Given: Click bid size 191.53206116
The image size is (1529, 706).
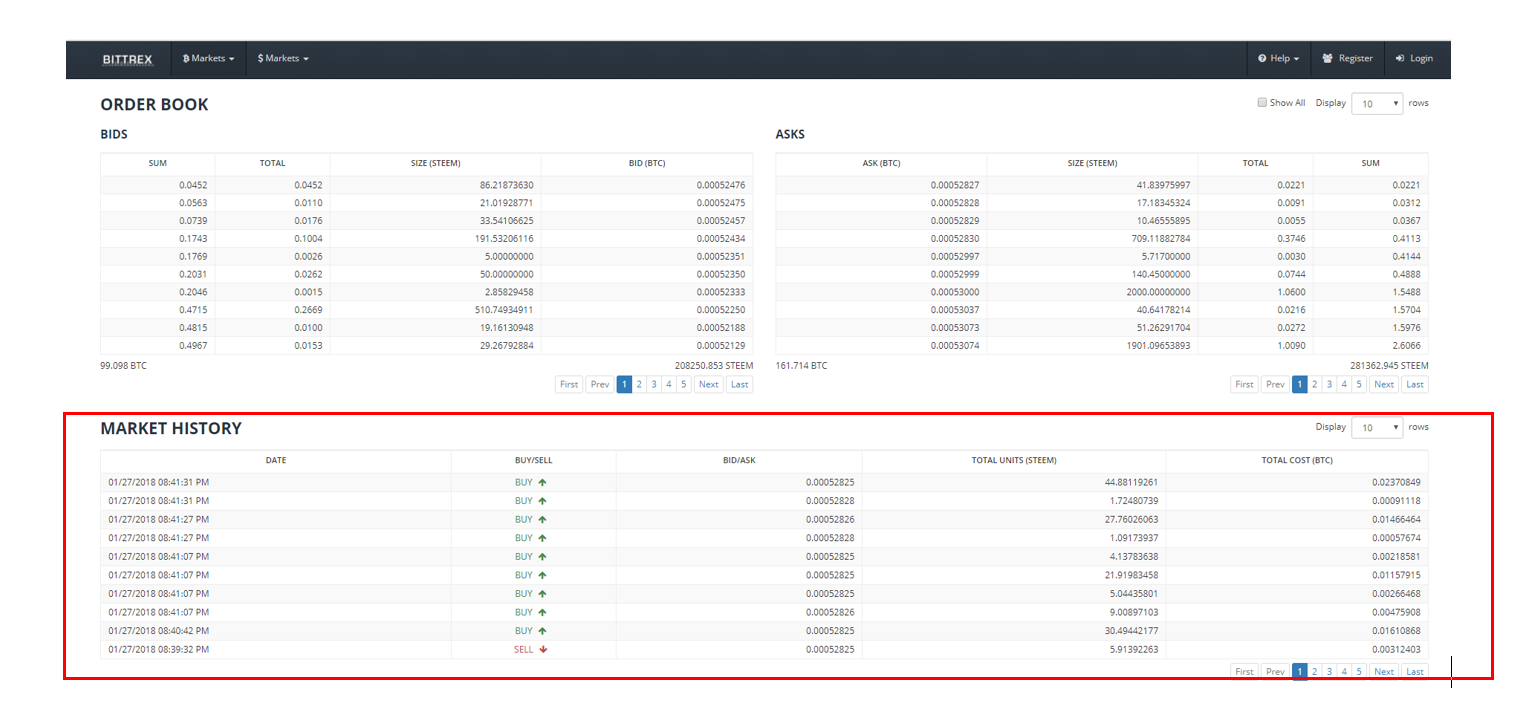Looking at the screenshot, I should [x=506, y=238].
